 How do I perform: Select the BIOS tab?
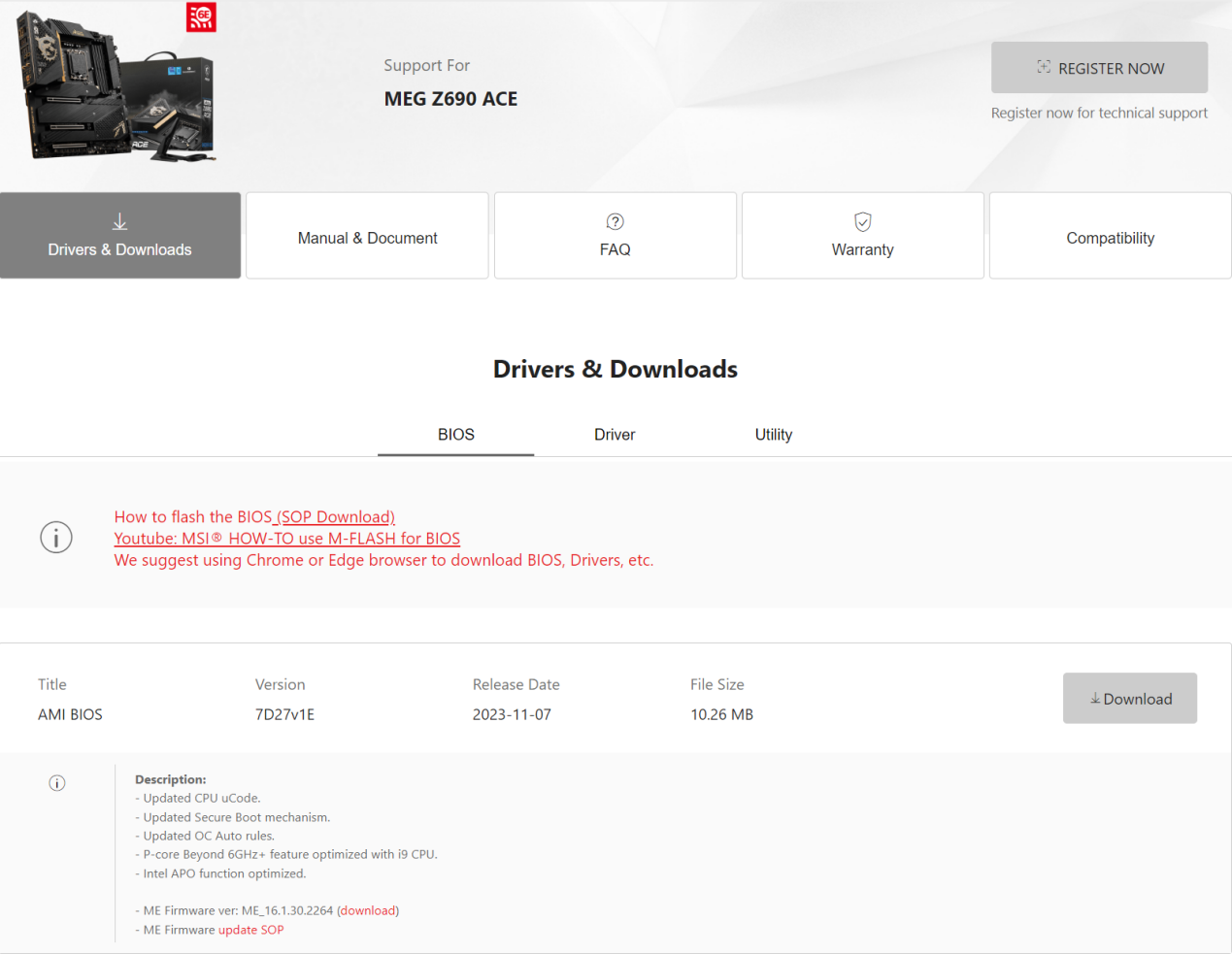click(455, 435)
